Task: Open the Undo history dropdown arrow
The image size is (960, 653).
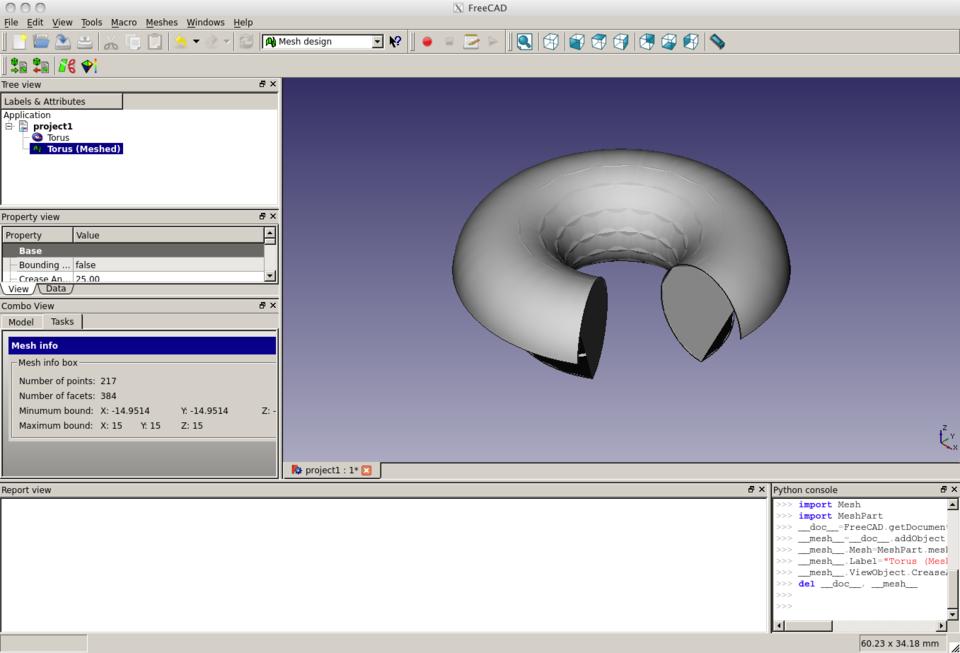Action: point(196,41)
